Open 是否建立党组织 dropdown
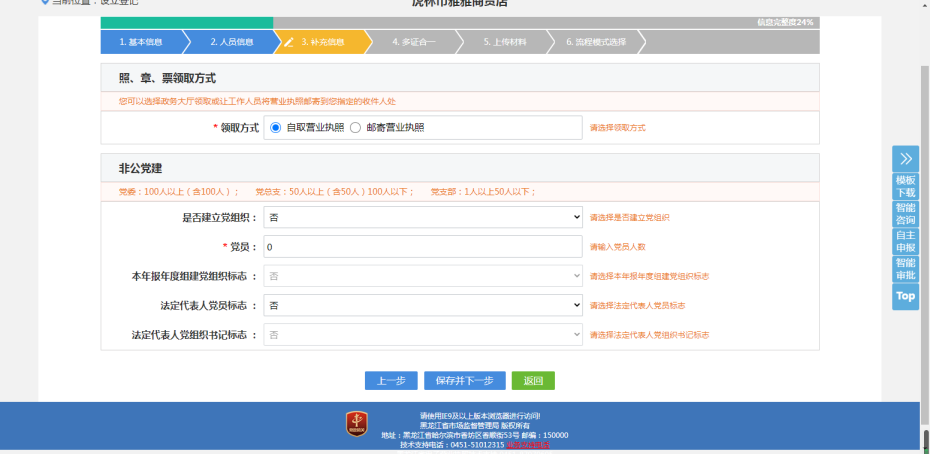Image resolution: width=930 pixels, height=455 pixels. pyautogui.click(x=423, y=218)
